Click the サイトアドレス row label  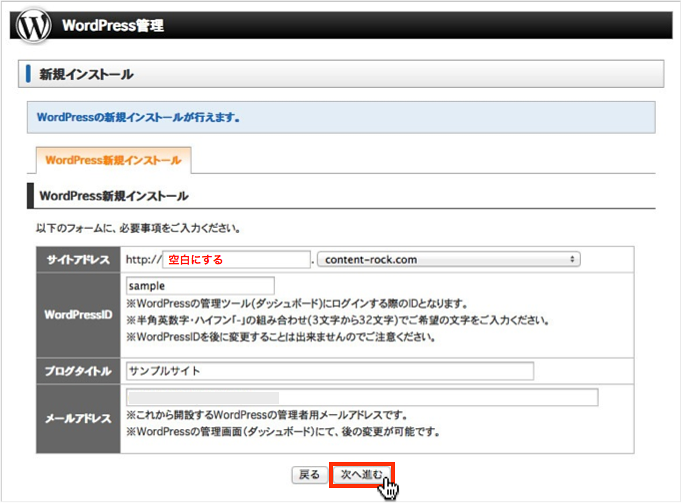(78, 260)
